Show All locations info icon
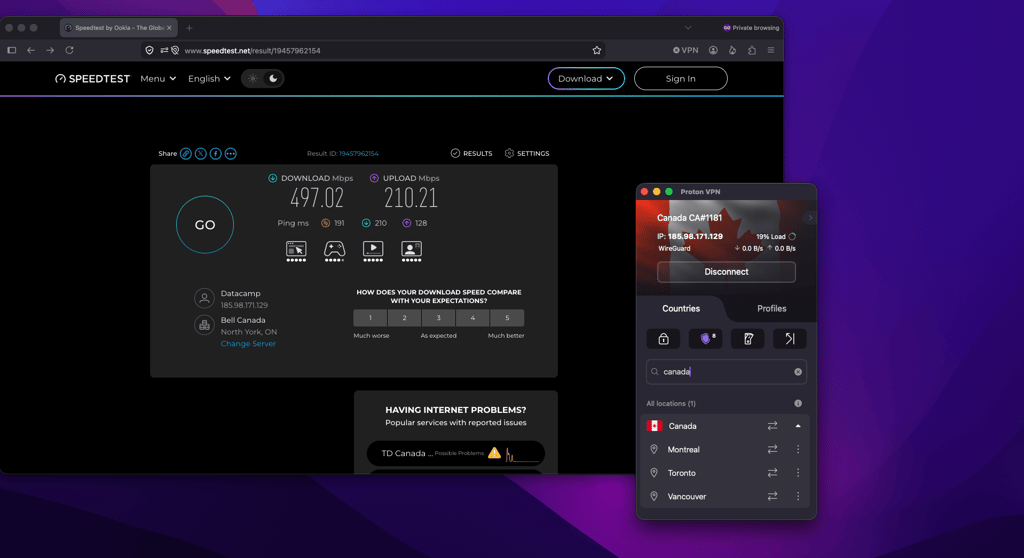This screenshot has width=1024, height=558. tap(798, 403)
